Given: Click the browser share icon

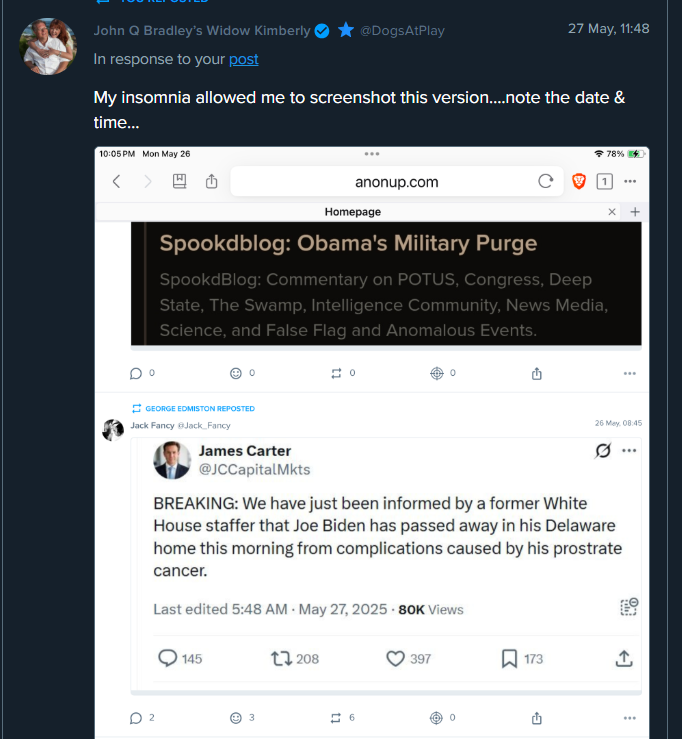Looking at the screenshot, I should coord(211,181).
